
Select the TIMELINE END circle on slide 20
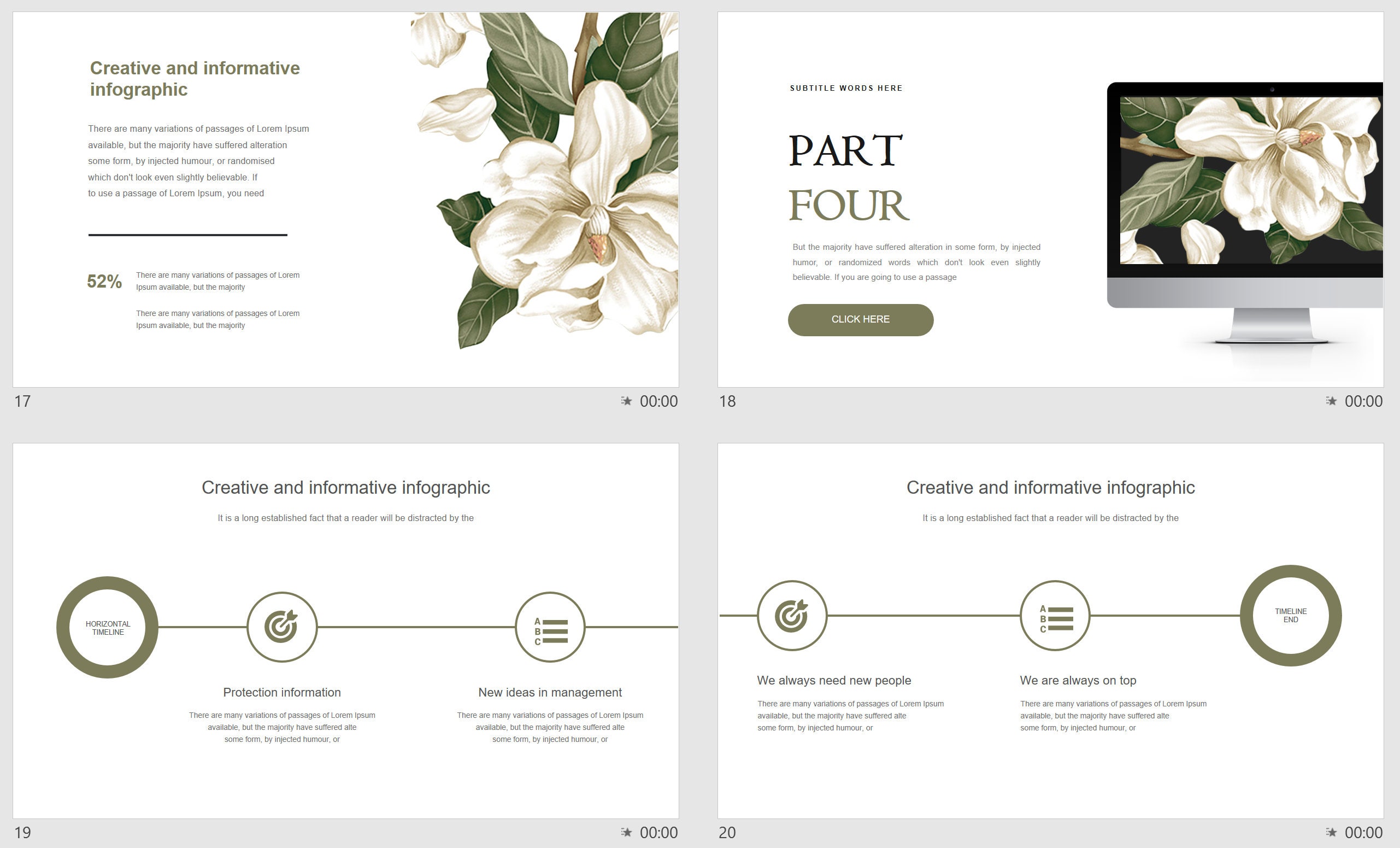pyautogui.click(x=1291, y=616)
